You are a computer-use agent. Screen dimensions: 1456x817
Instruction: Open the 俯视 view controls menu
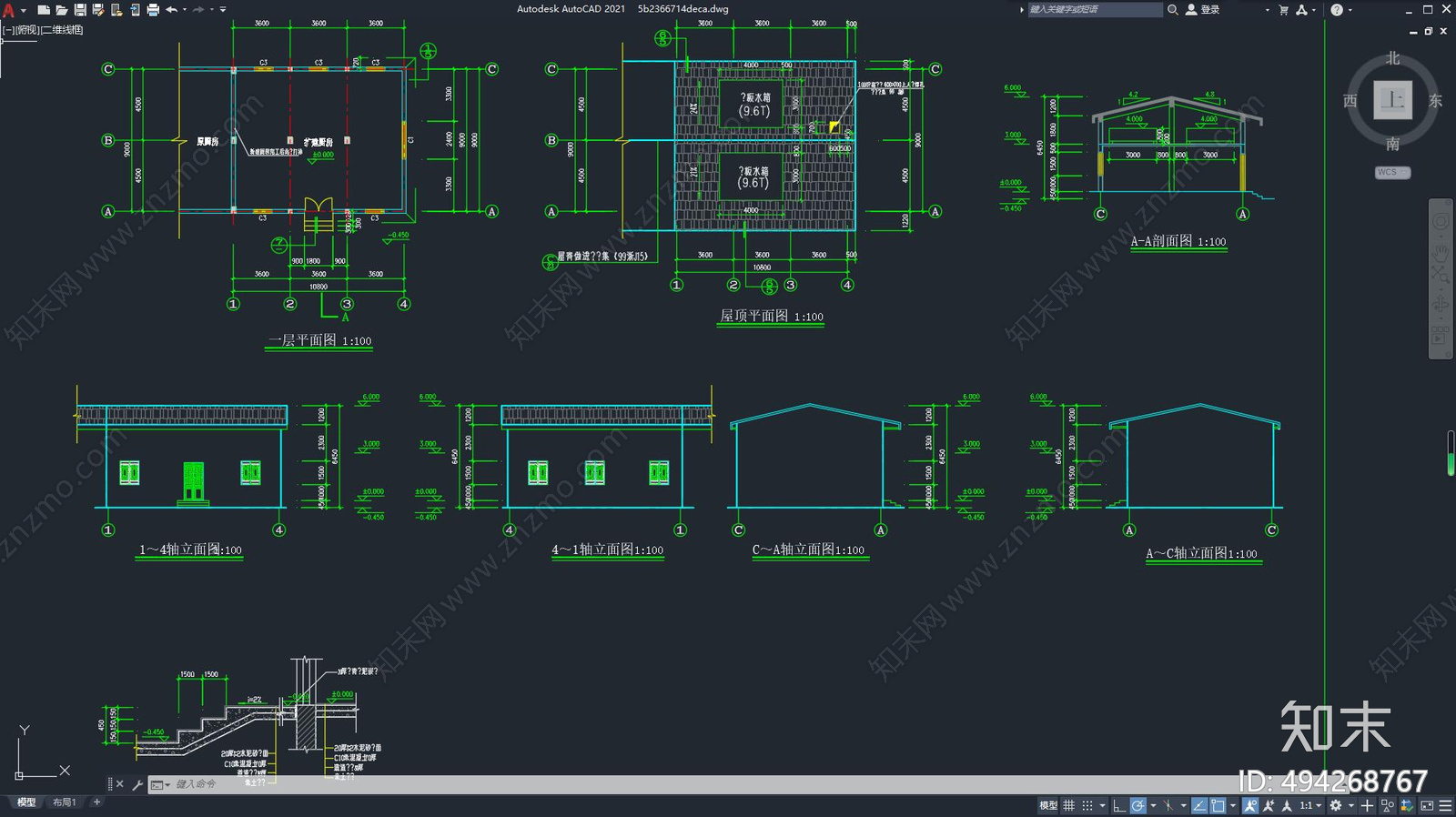tap(27, 30)
